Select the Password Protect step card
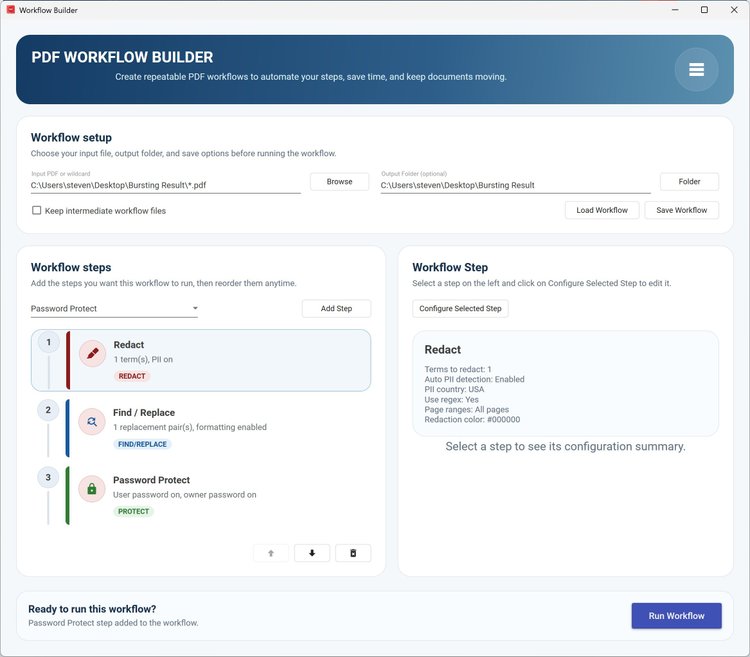This screenshot has height=657, width=750. pos(201,495)
